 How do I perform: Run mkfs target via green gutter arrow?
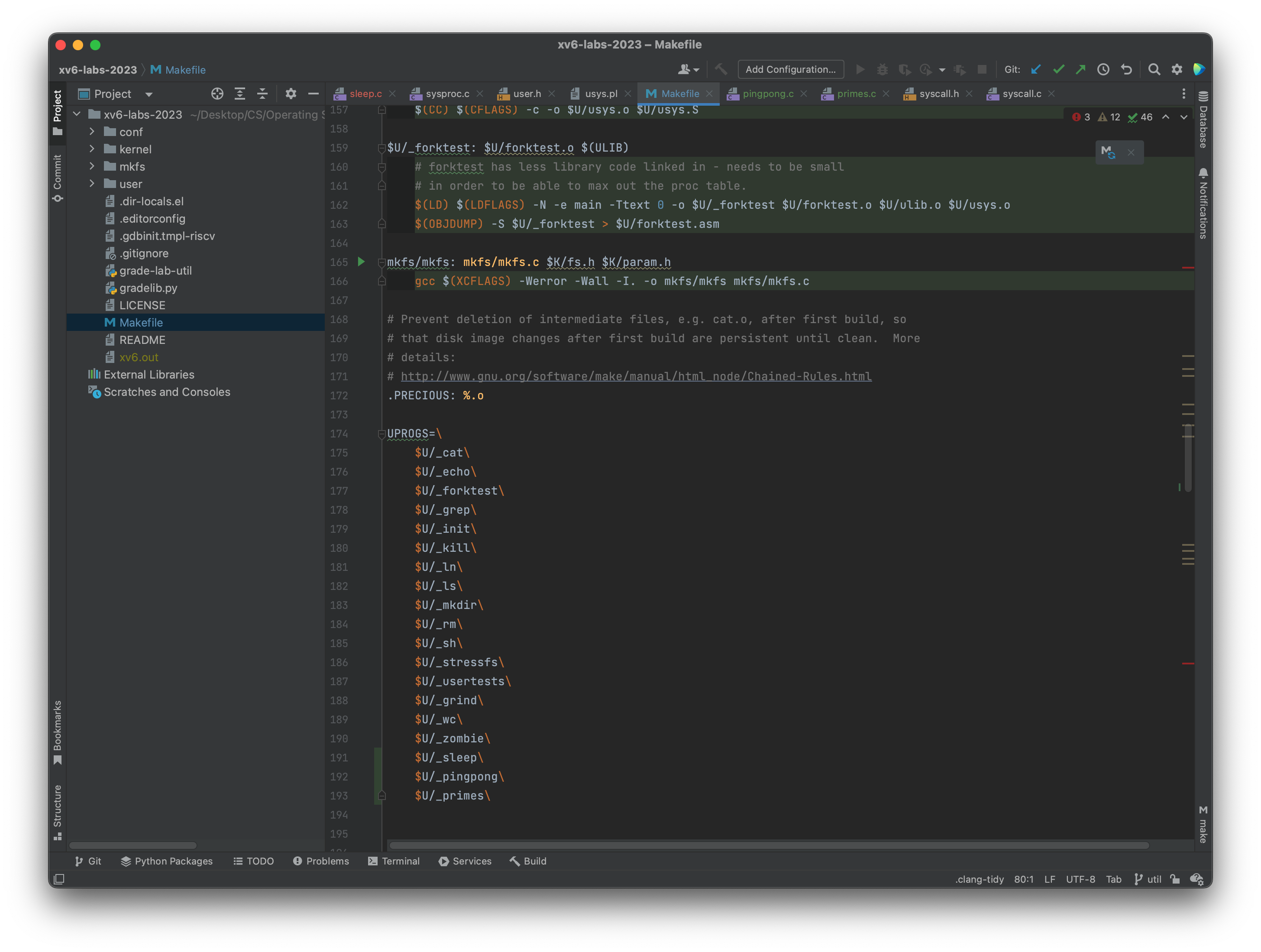coord(361,262)
